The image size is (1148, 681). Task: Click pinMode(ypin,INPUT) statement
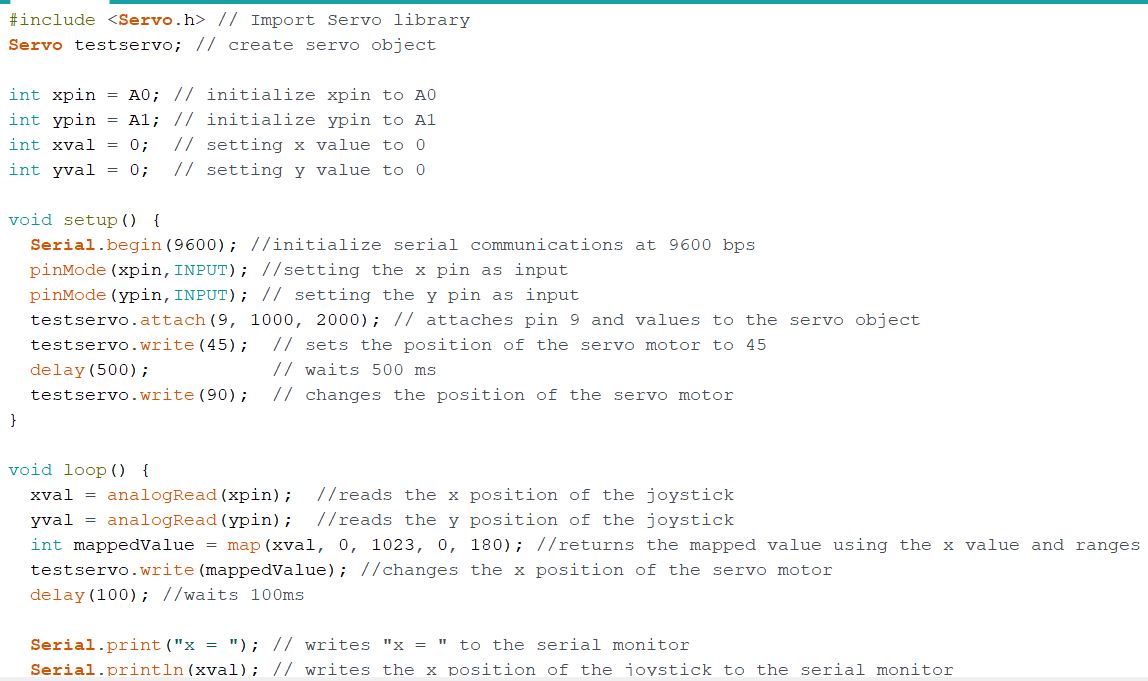[x=139, y=294]
